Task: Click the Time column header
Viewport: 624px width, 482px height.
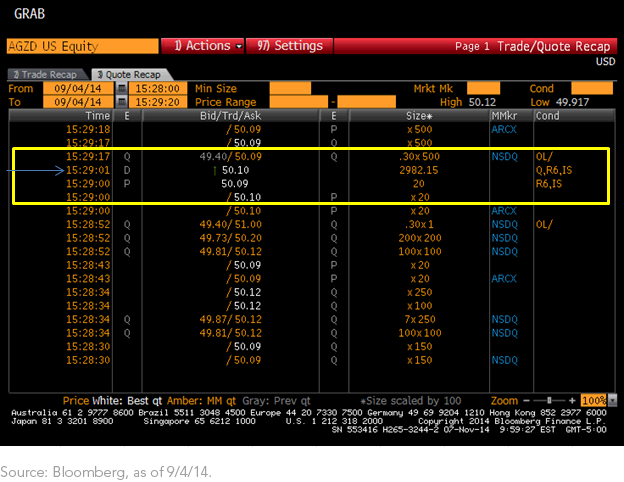Action: pos(61,116)
